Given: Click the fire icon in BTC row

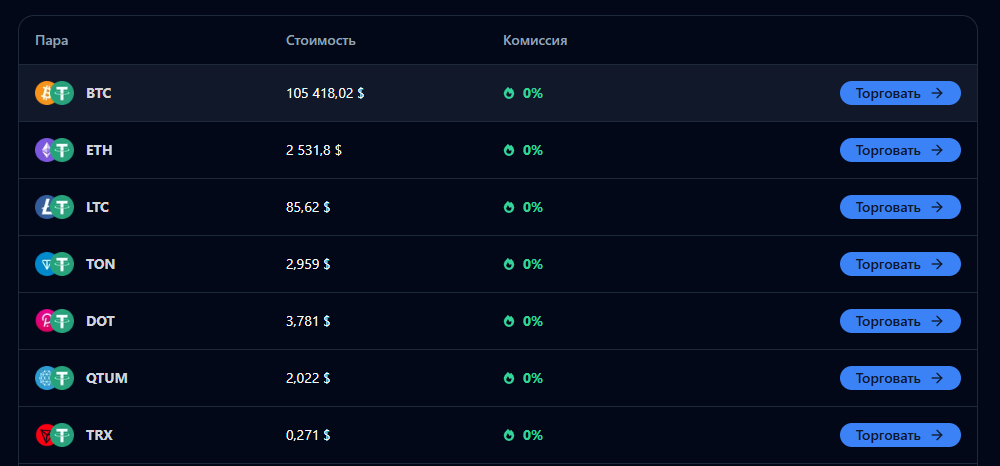Looking at the screenshot, I should (508, 94).
